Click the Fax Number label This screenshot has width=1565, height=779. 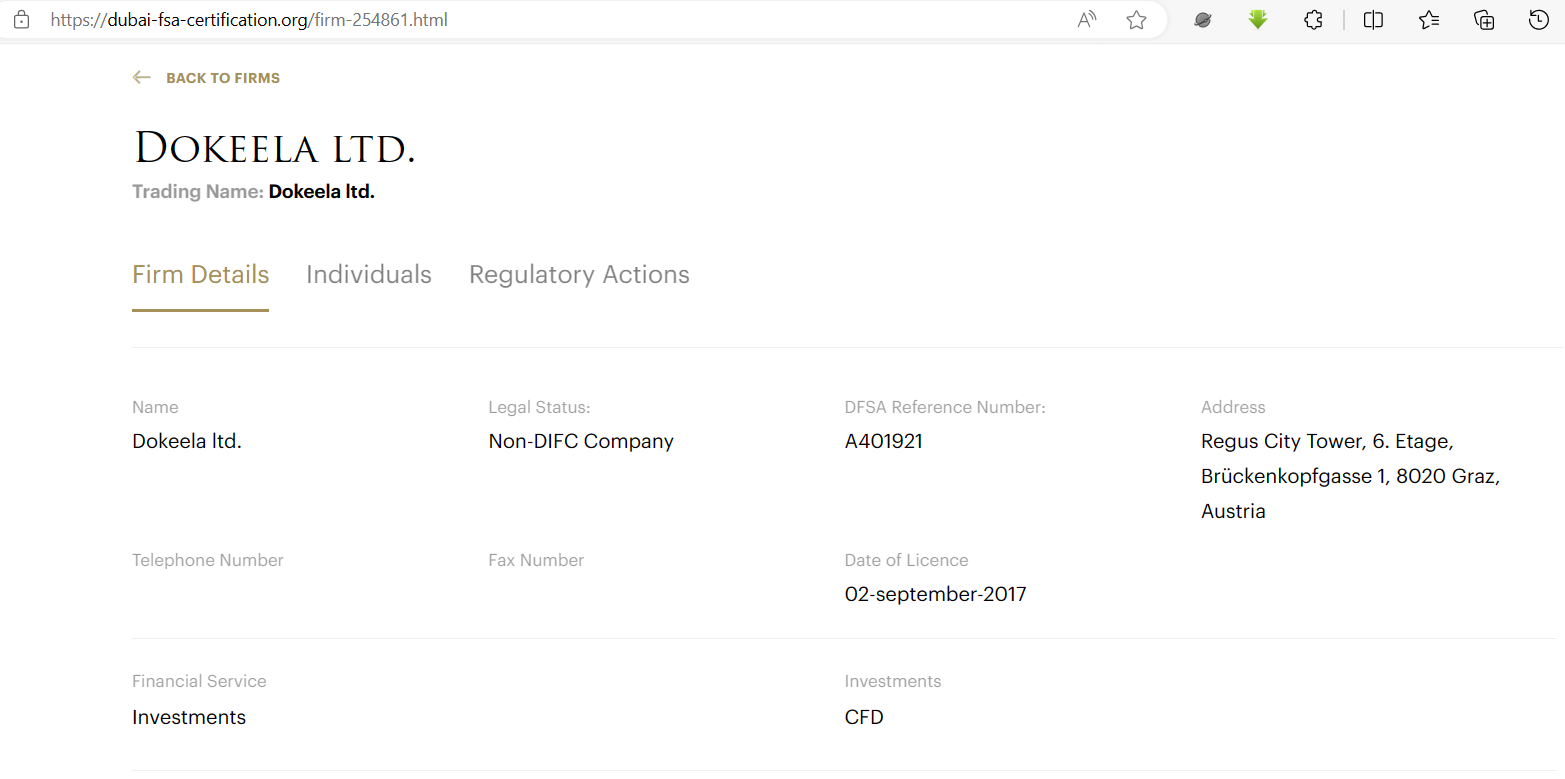click(x=536, y=560)
